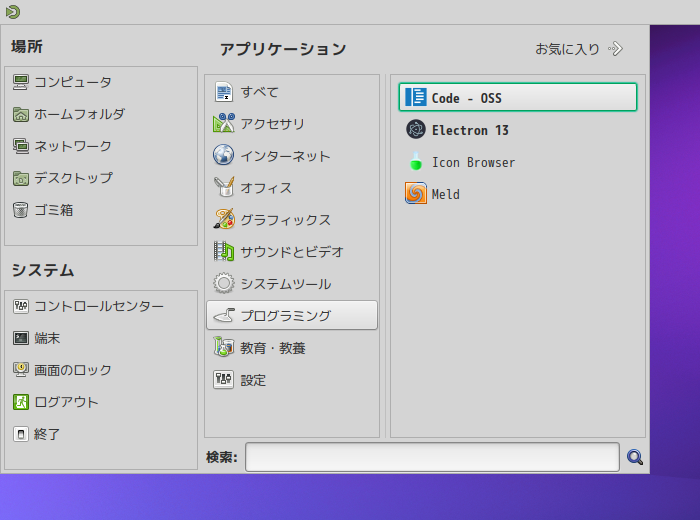This screenshot has height=520, width=700.
Task: Click the サウンドとビデオ film note icon
Action: tap(224, 251)
